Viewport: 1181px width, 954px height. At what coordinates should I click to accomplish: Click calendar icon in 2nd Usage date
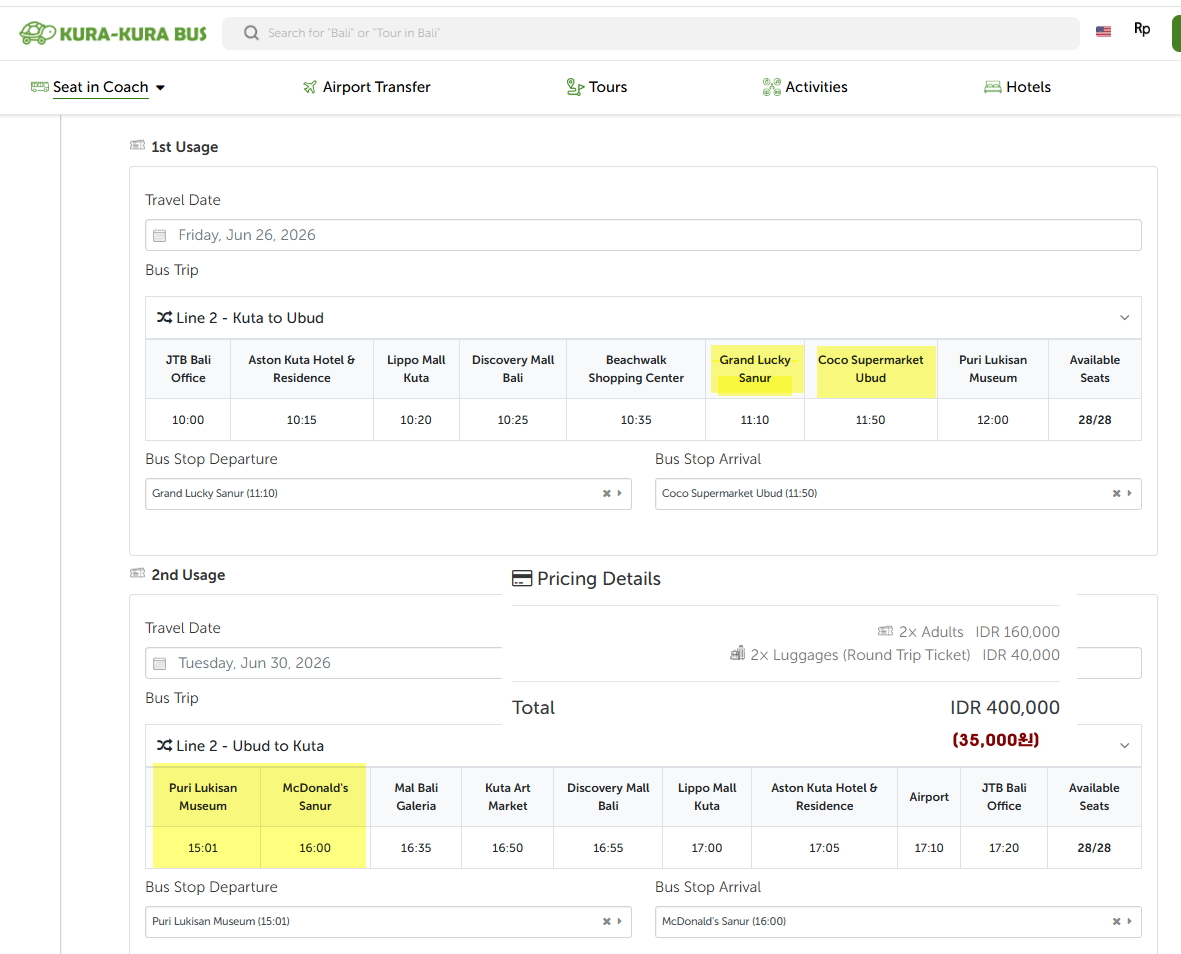pyautogui.click(x=160, y=663)
